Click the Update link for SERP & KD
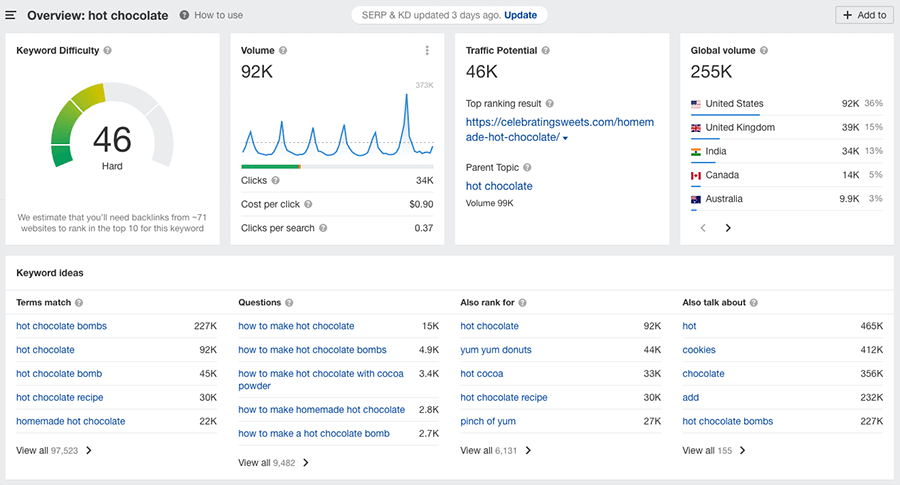Viewport: 900px width, 485px height. tap(521, 15)
